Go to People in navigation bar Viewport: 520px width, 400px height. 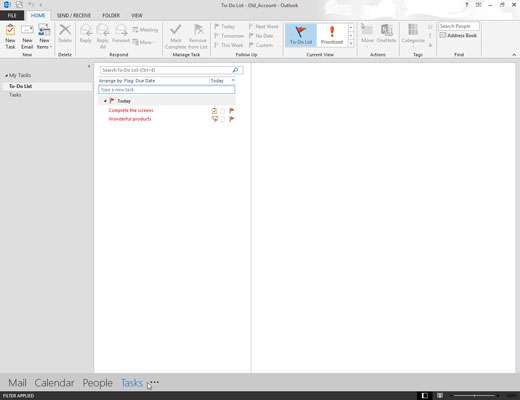[97, 383]
